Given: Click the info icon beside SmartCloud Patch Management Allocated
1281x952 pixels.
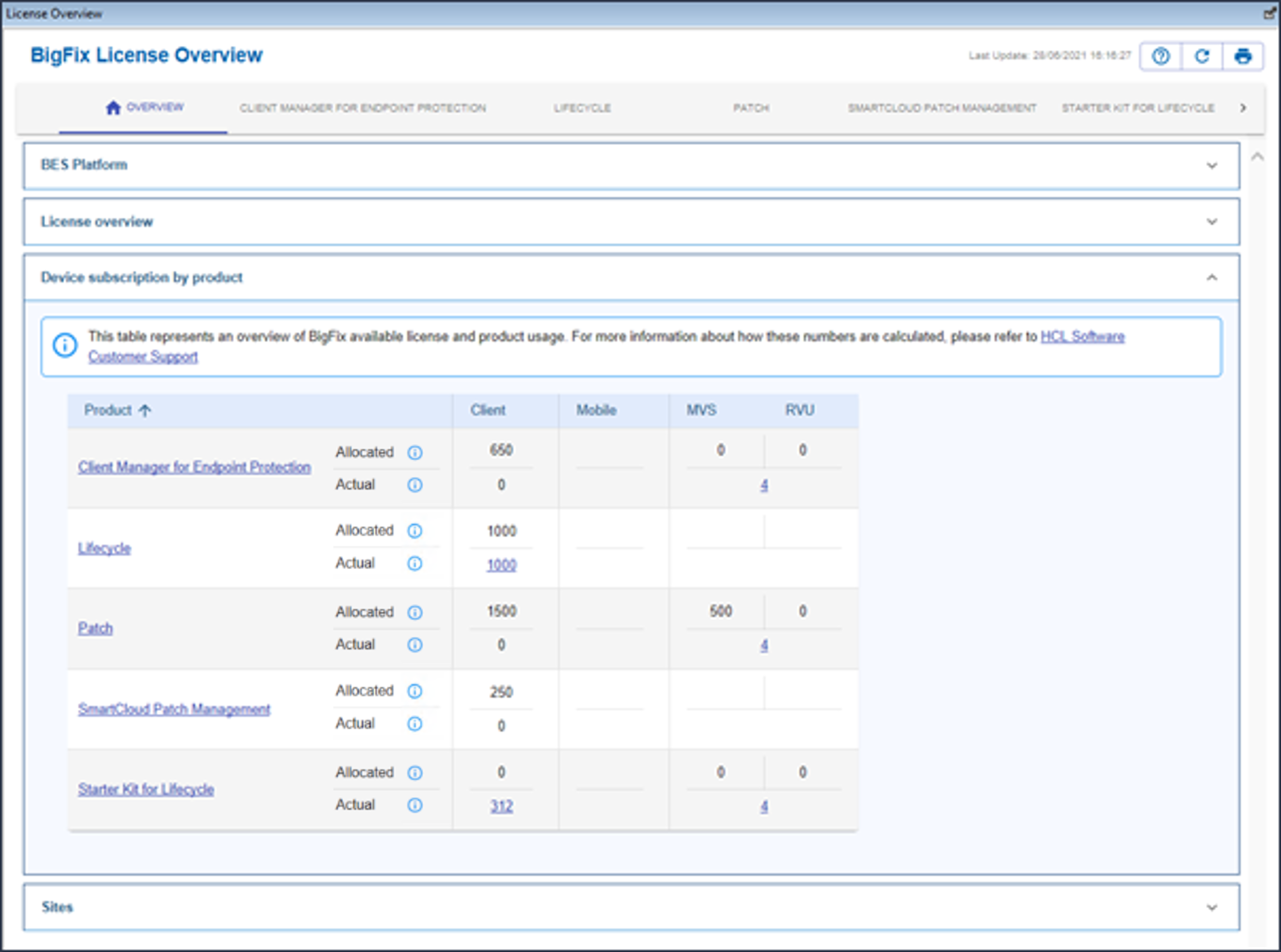Looking at the screenshot, I should pyautogui.click(x=415, y=691).
